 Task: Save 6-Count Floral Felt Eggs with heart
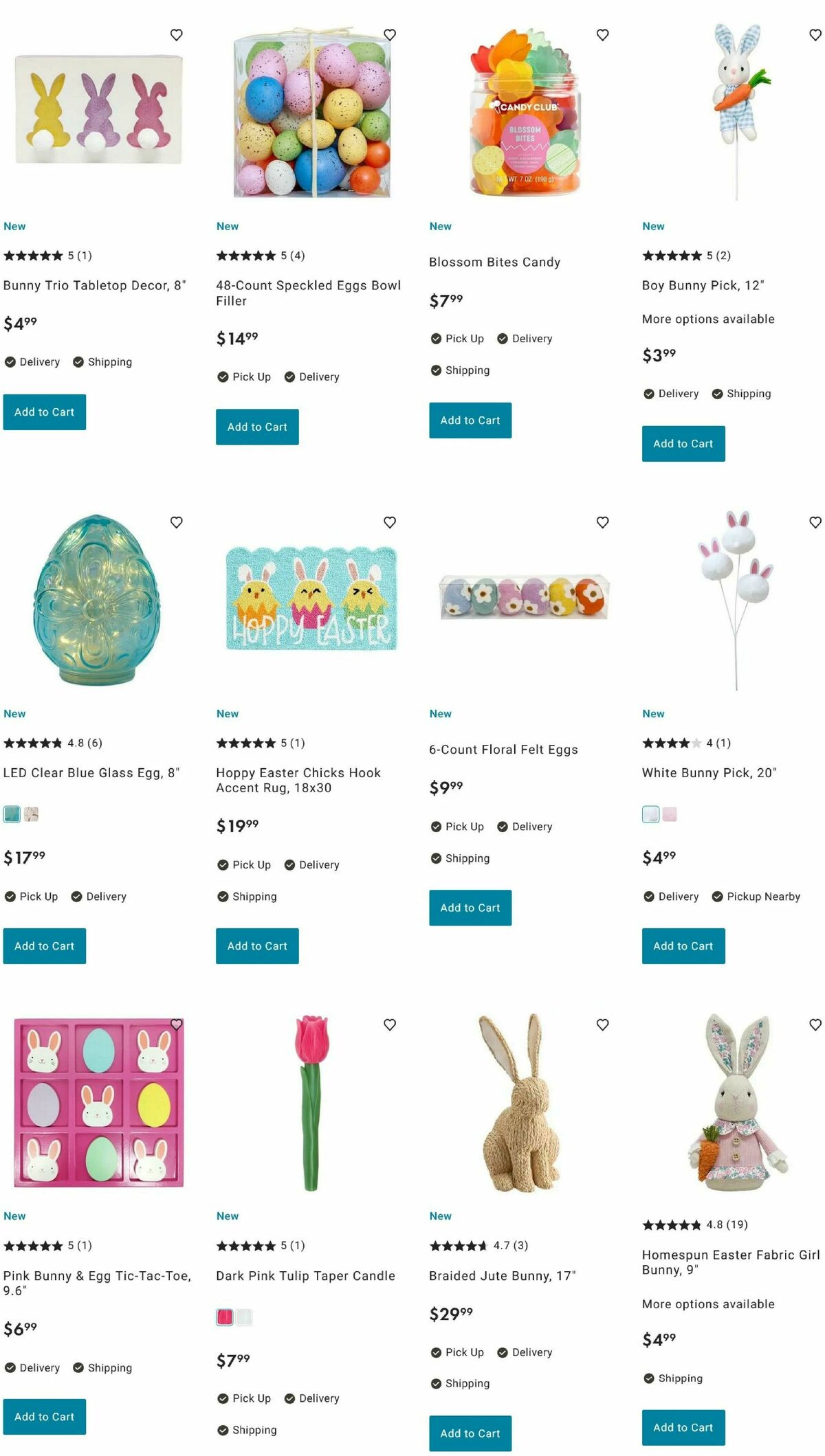pyautogui.click(x=603, y=522)
